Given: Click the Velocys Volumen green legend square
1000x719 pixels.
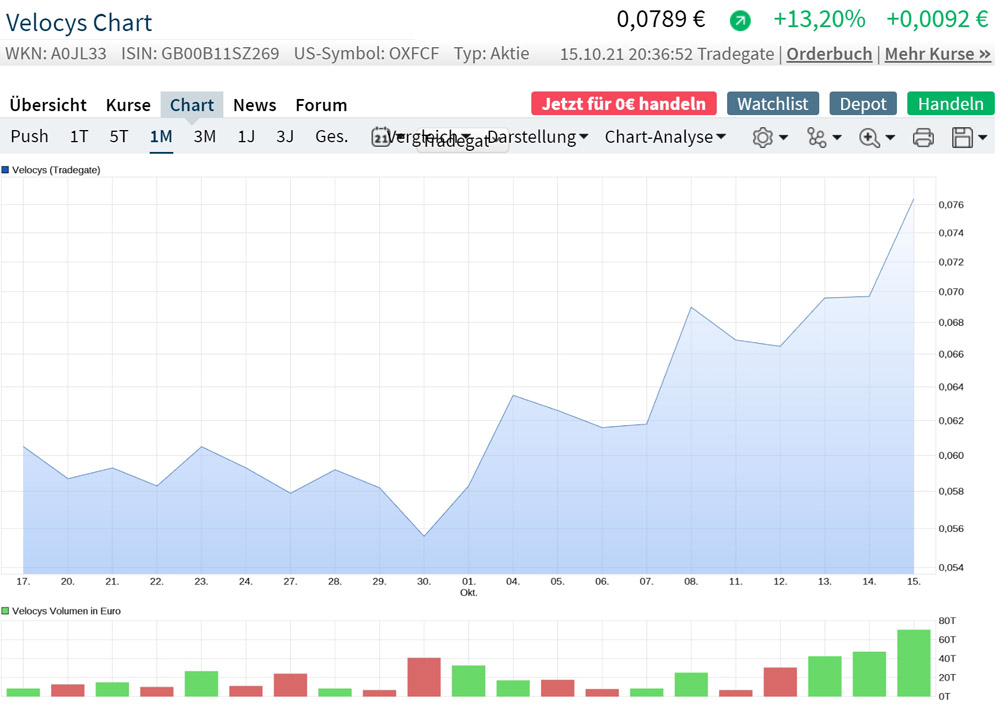Looking at the screenshot, I should pos(5,611).
